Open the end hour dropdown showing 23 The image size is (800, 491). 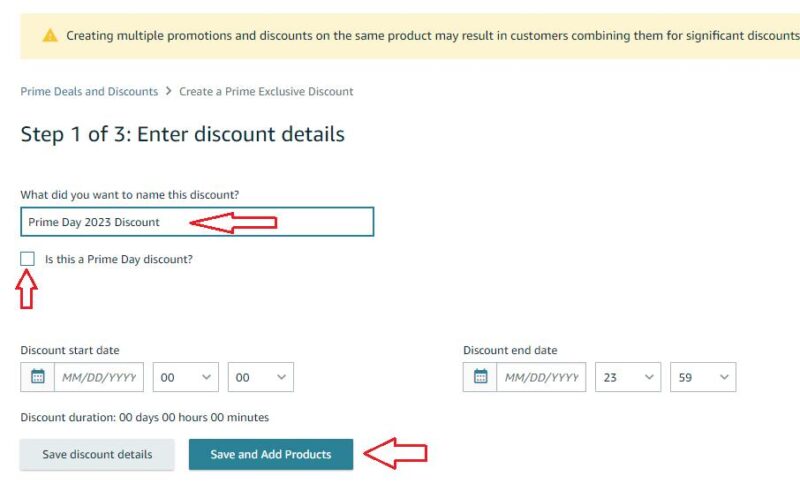click(x=628, y=377)
